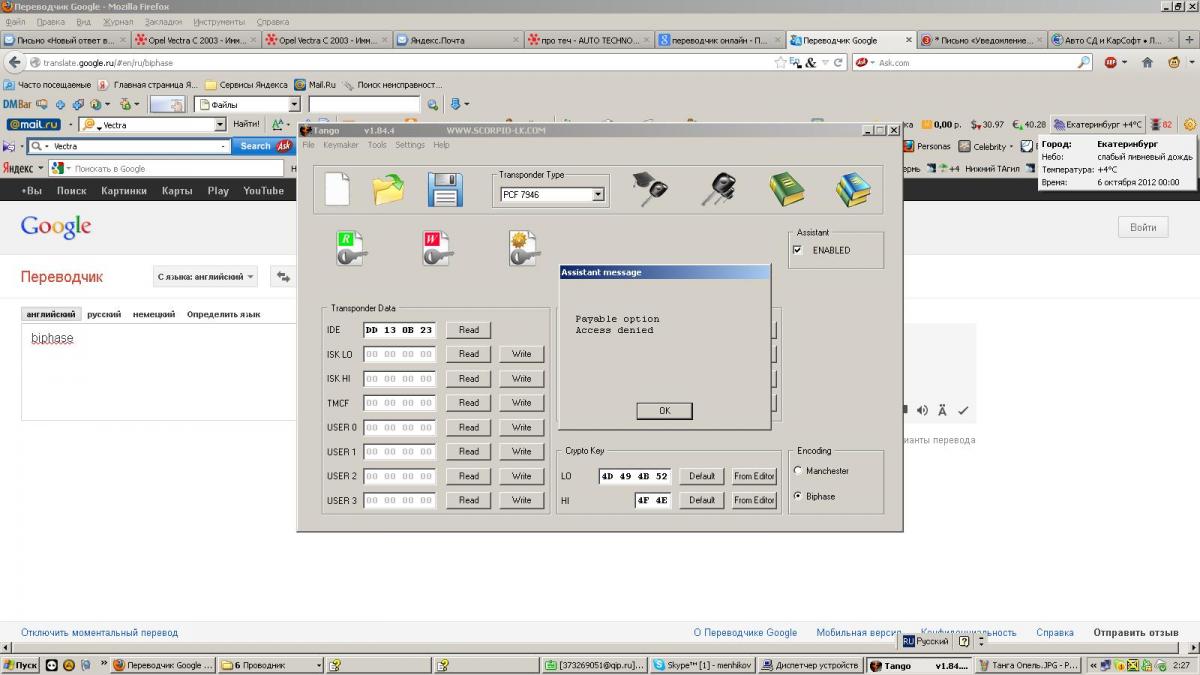The width and height of the screenshot is (1200, 675).
Task: Click the Adblock Plus toolbar icon
Action: (1111, 62)
